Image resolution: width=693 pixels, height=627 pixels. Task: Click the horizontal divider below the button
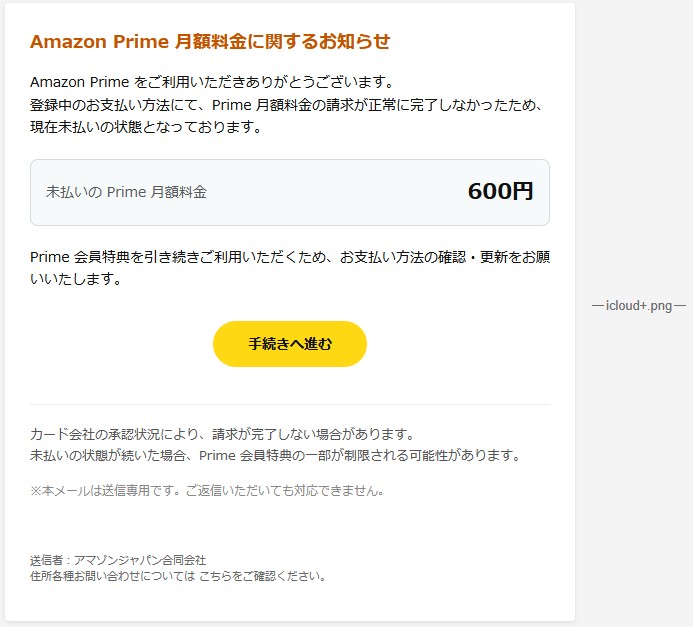[290, 404]
